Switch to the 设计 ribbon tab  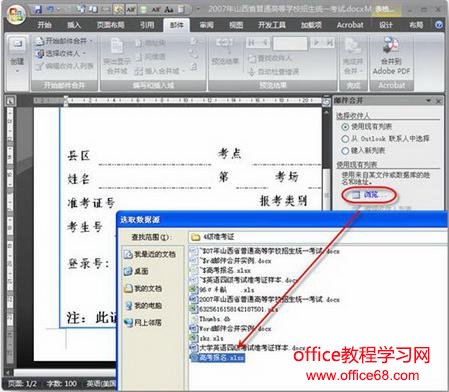coord(386,25)
